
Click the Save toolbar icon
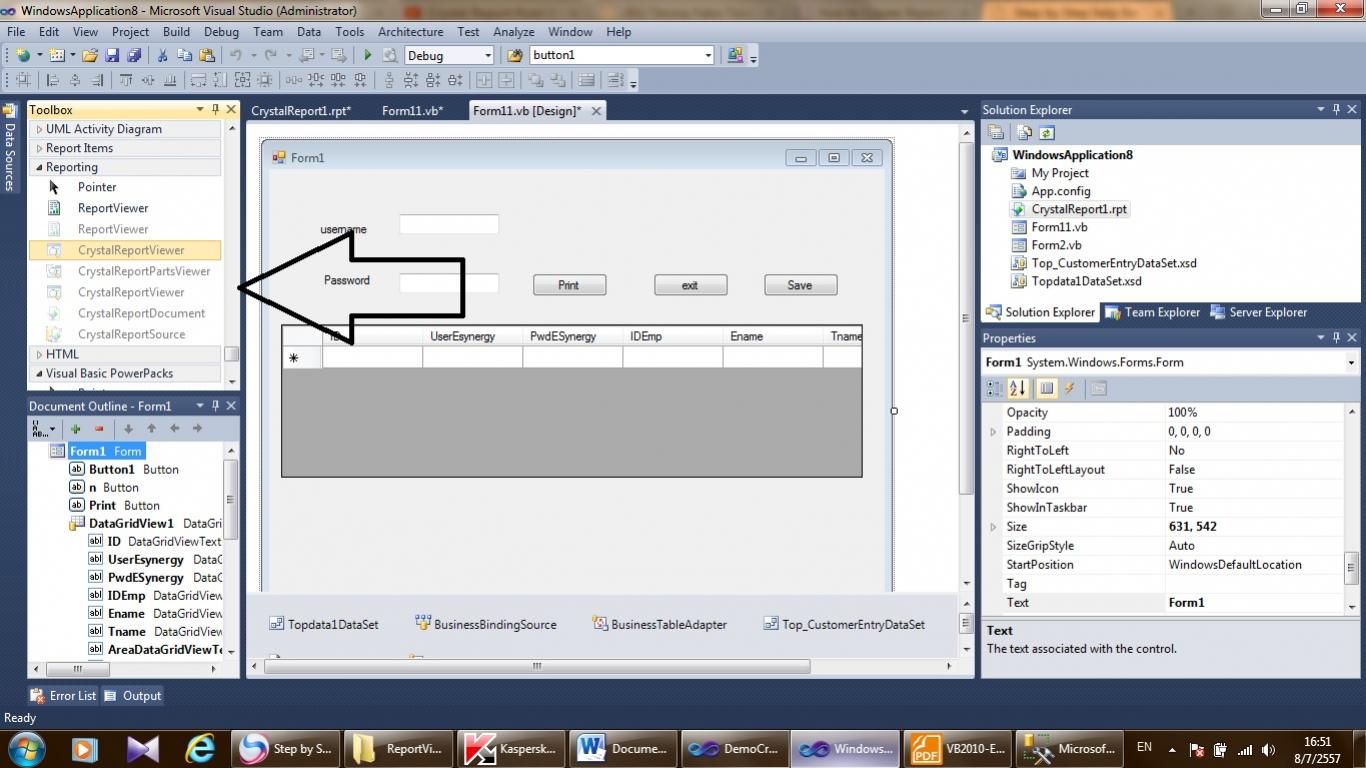pos(112,56)
